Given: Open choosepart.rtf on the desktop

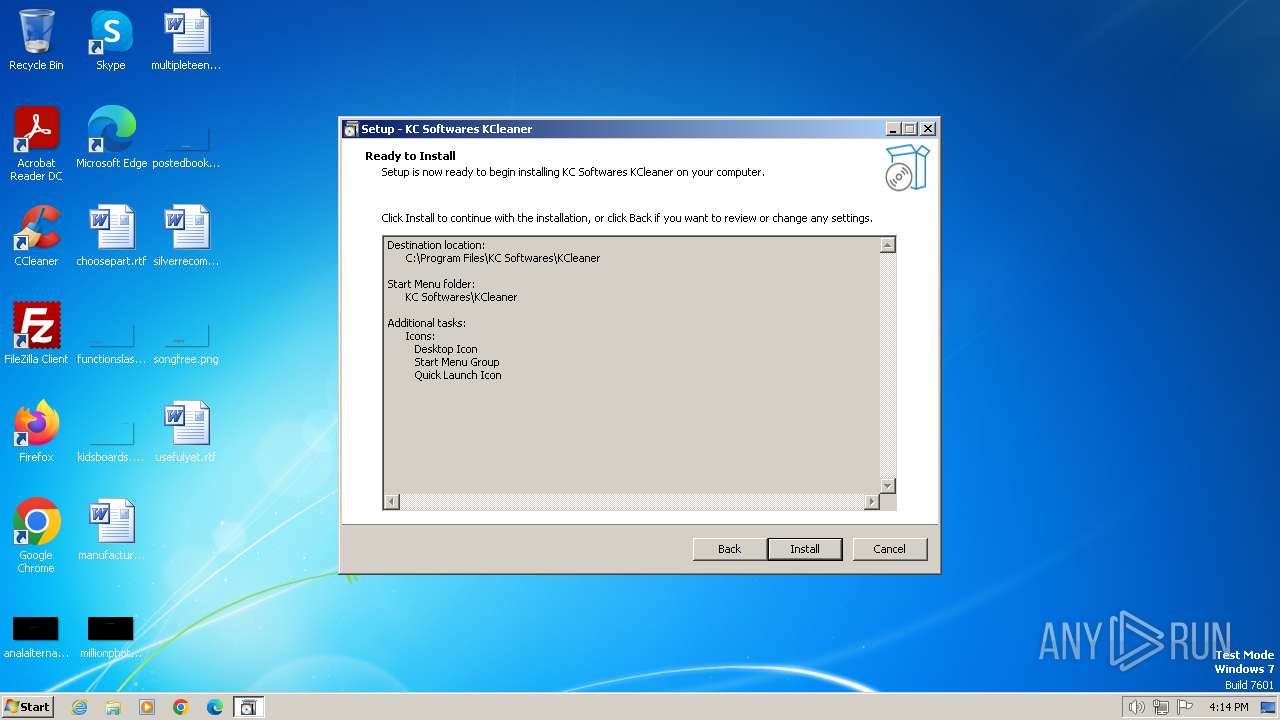Looking at the screenshot, I should pyautogui.click(x=111, y=236).
